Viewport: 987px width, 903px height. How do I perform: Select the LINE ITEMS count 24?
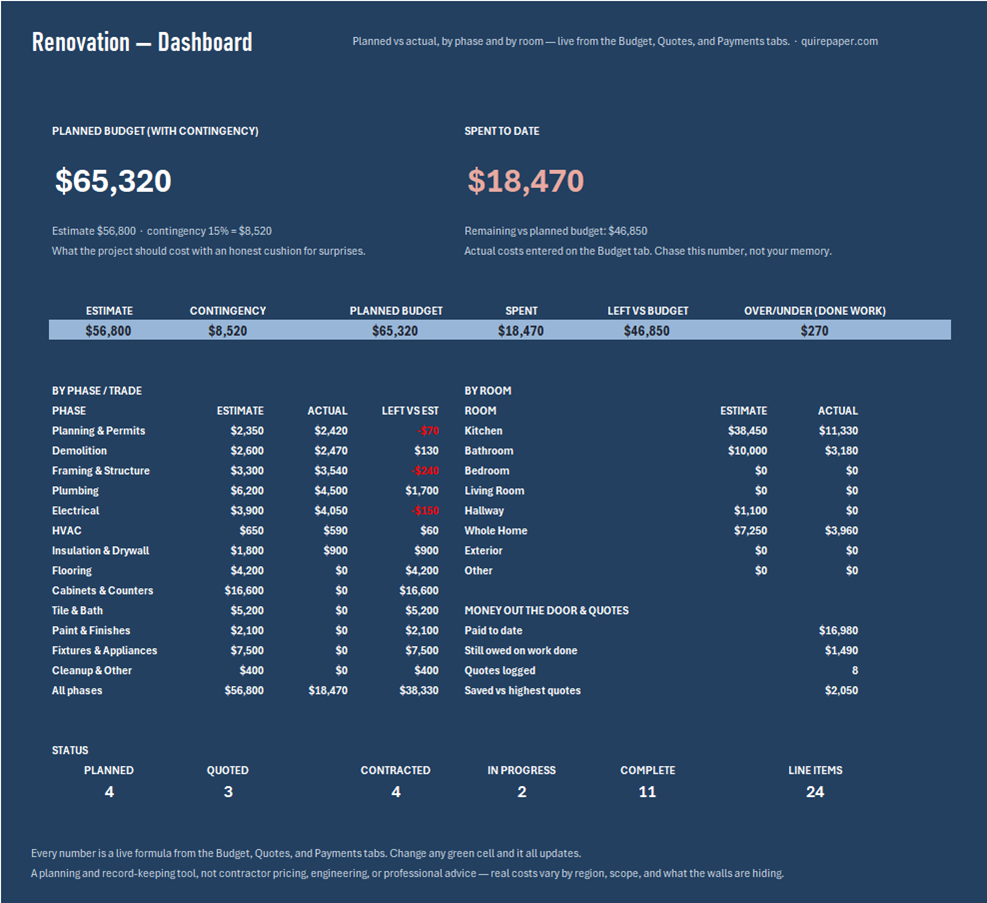pos(815,792)
